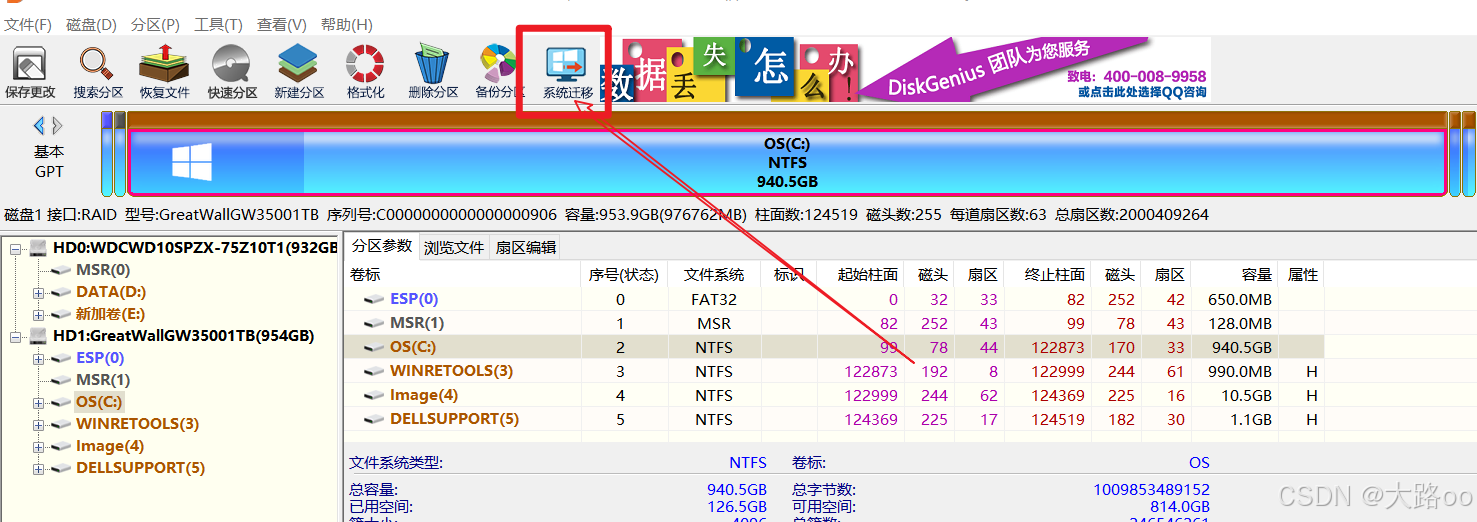This screenshot has width=1477, height=522.
Task: Expand the DATA(D:) tree node
Action: [x=38, y=292]
